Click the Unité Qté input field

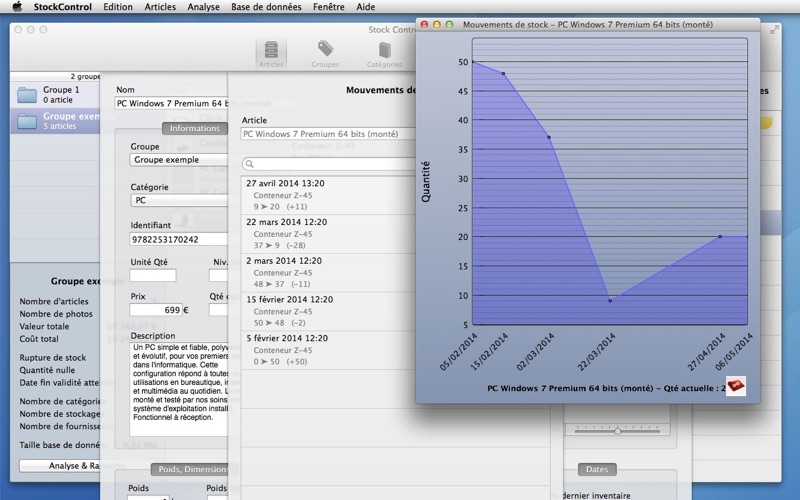tap(153, 276)
